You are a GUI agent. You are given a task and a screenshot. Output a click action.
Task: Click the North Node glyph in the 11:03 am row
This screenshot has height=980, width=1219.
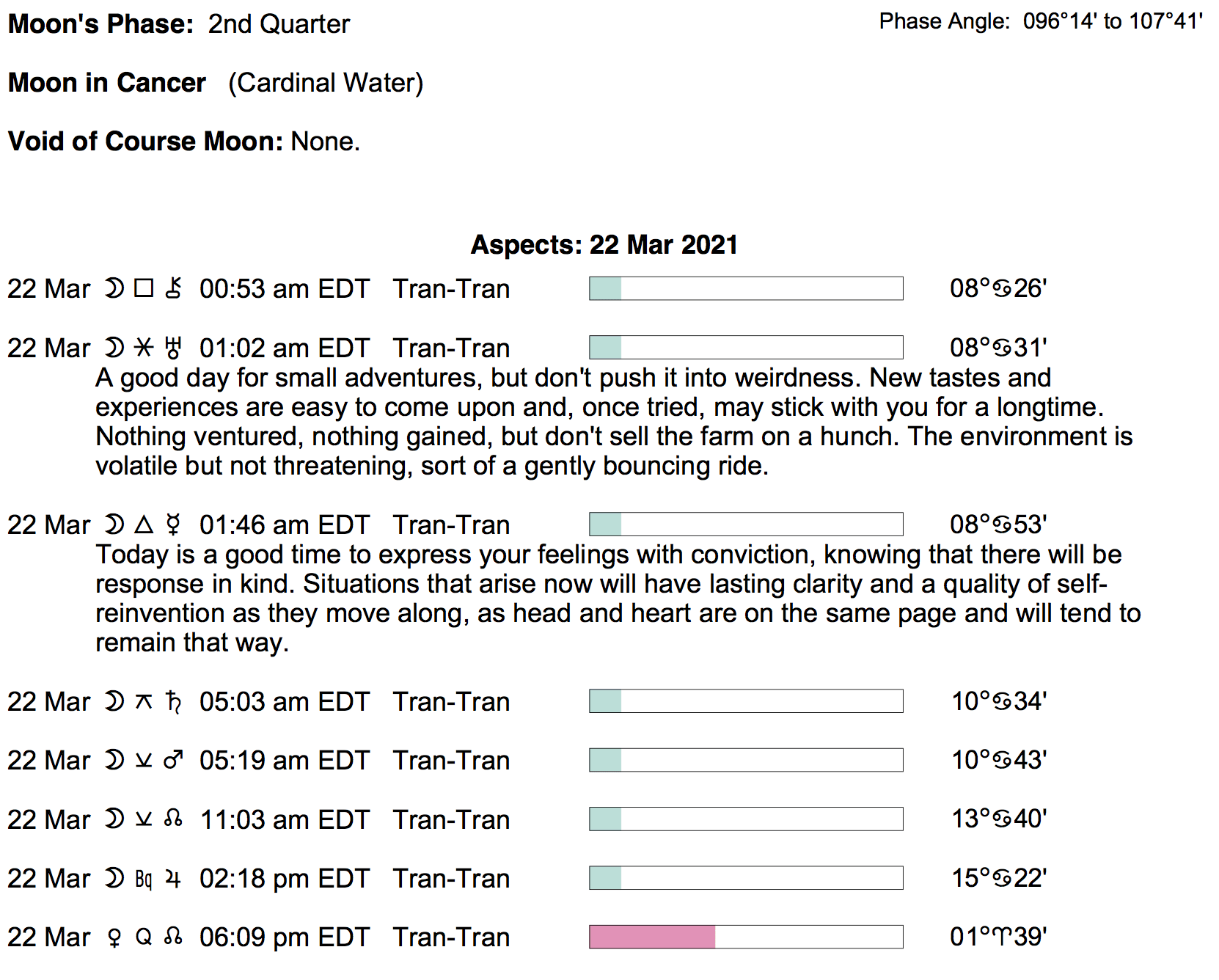click(173, 819)
